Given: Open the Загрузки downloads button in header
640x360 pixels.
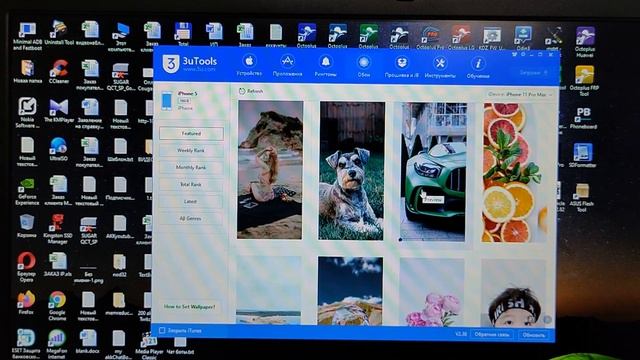Looking at the screenshot, I should [533, 73].
